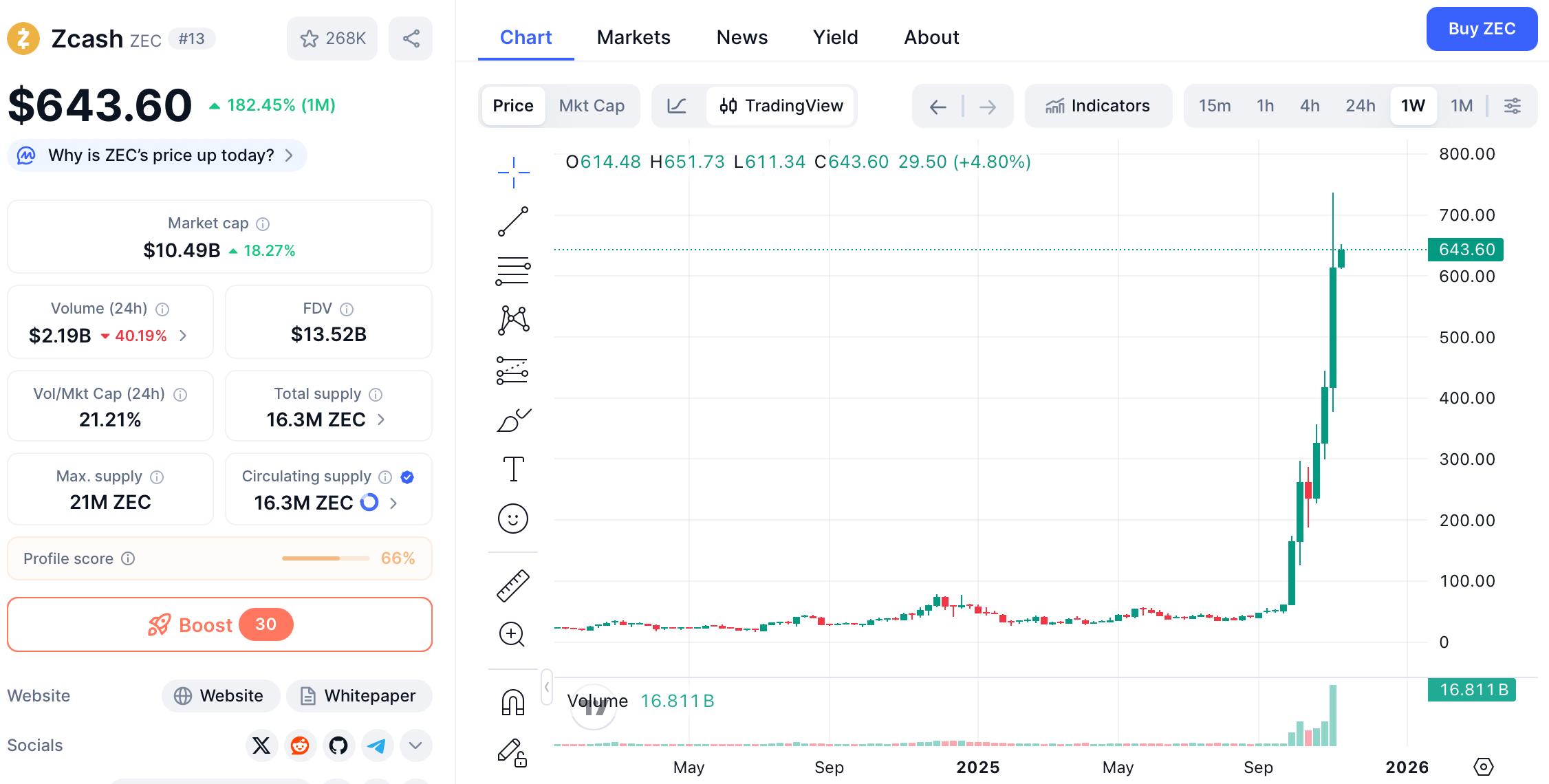Collapse the volume pane with side arrow
This screenshot has width=1549, height=784.
(545, 687)
